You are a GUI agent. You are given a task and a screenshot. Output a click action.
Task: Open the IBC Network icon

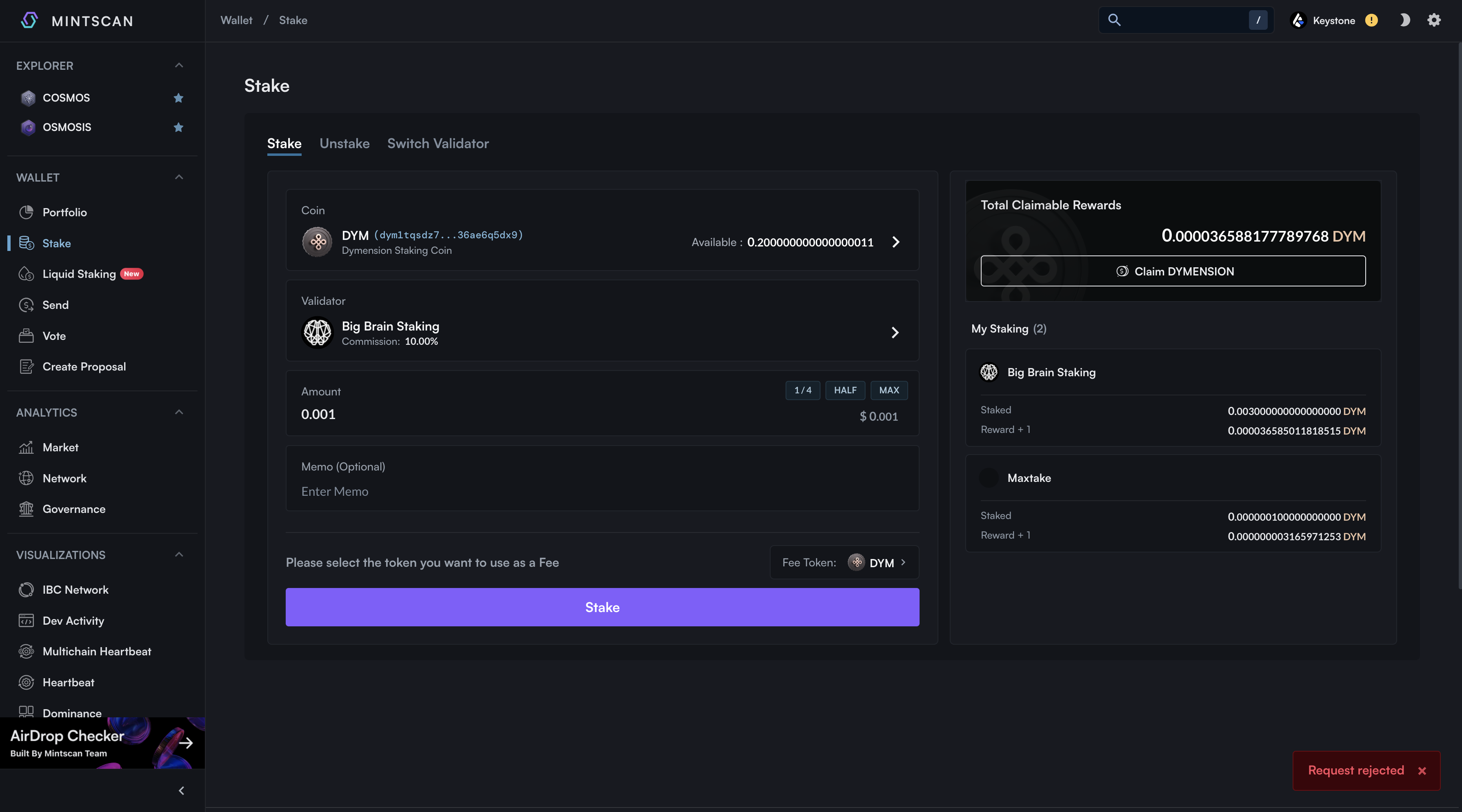click(x=26, y=590)
